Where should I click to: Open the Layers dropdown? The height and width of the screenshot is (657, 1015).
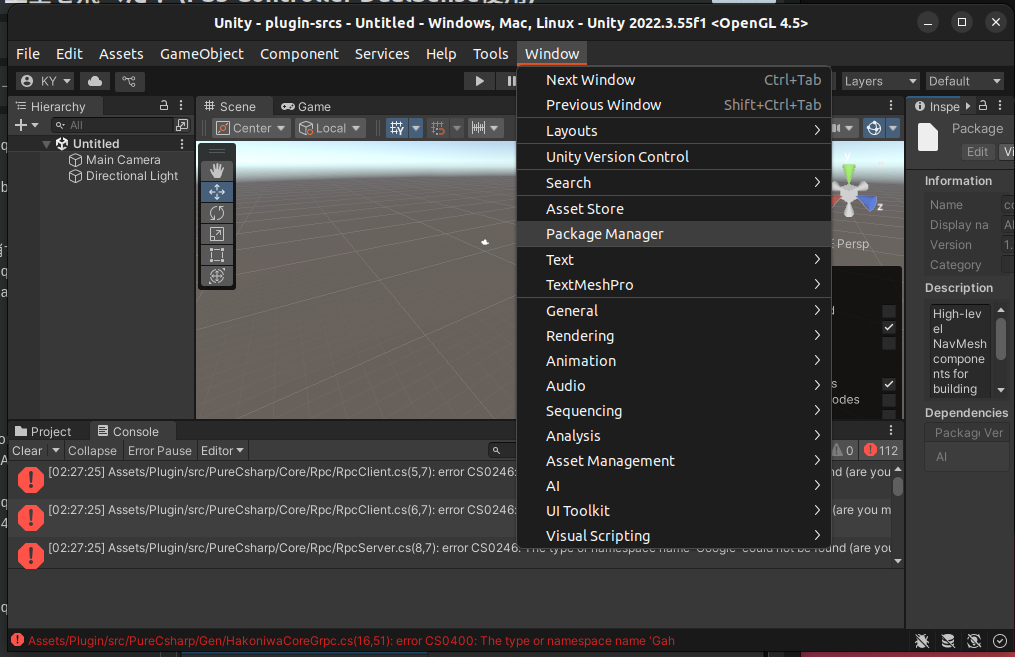click(880, 81)
